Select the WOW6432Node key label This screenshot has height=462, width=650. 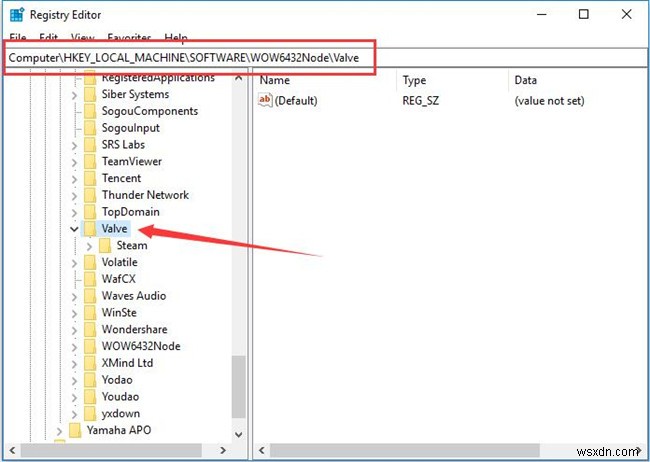point(141,346)
